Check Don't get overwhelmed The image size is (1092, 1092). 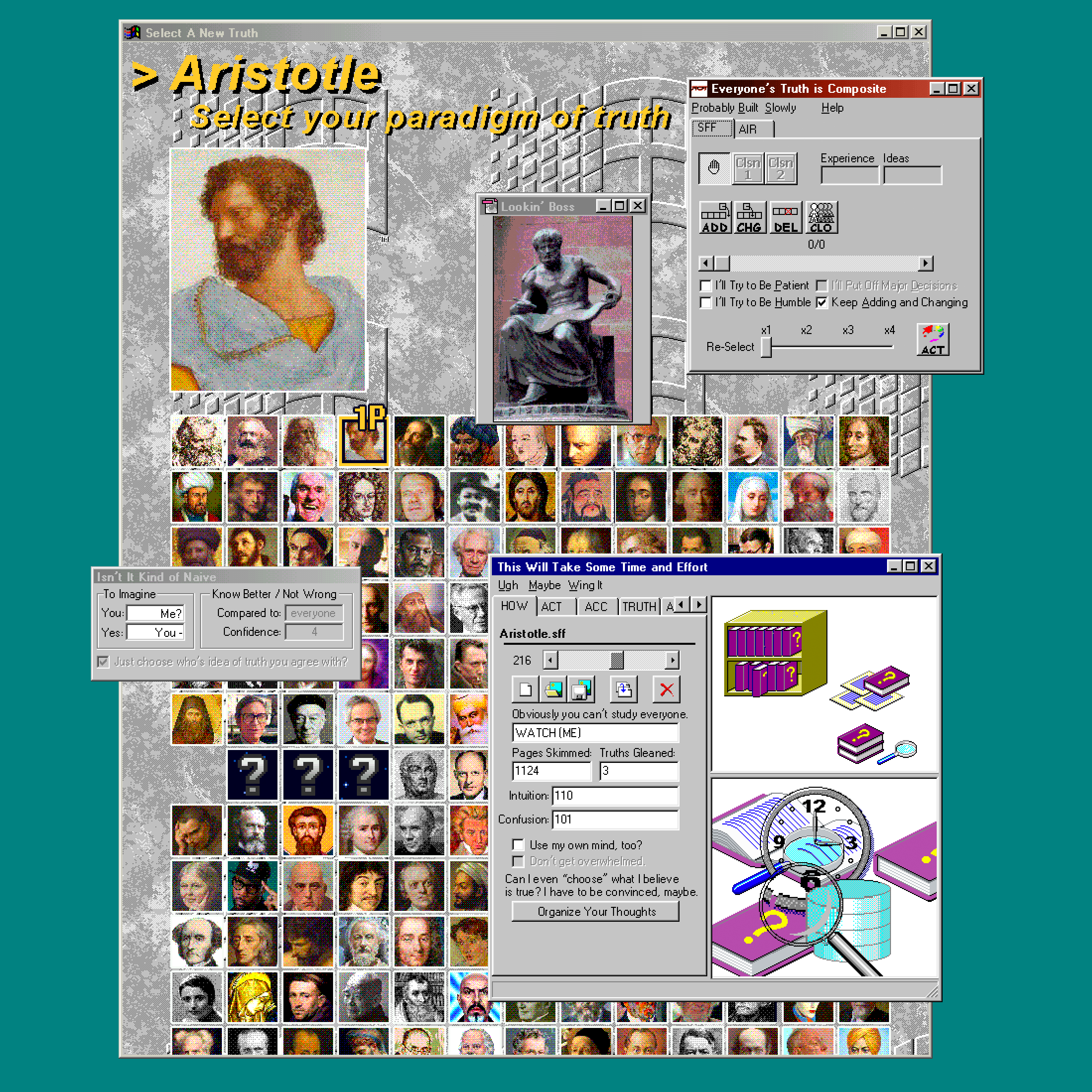pyautogui.click(x=518, y=861)
